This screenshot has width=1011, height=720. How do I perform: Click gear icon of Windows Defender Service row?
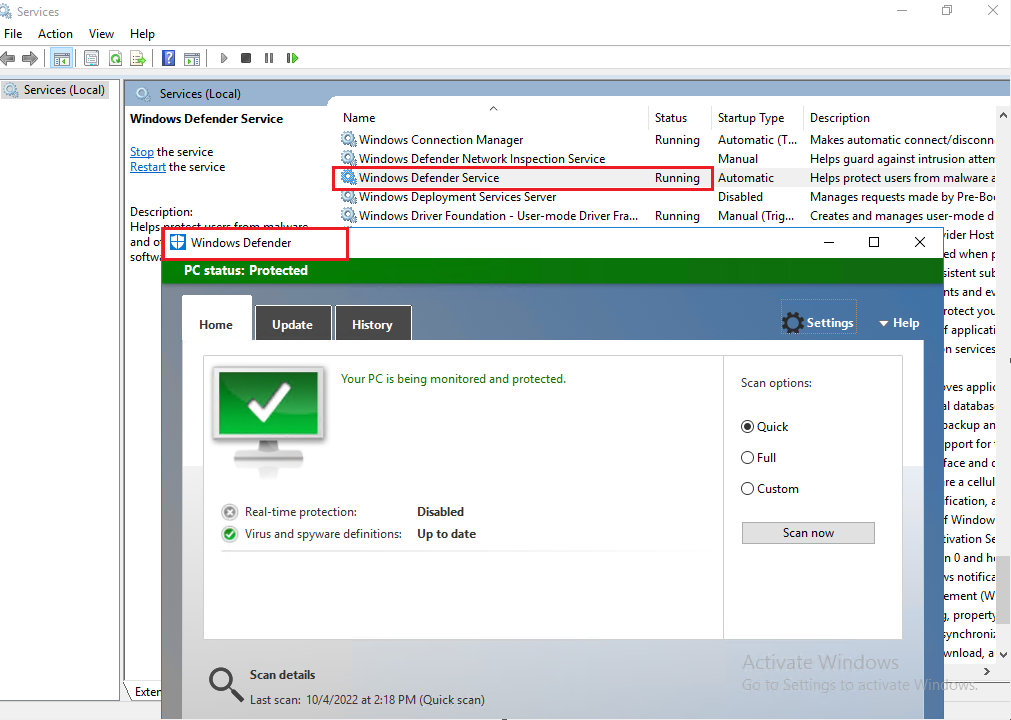349,177
